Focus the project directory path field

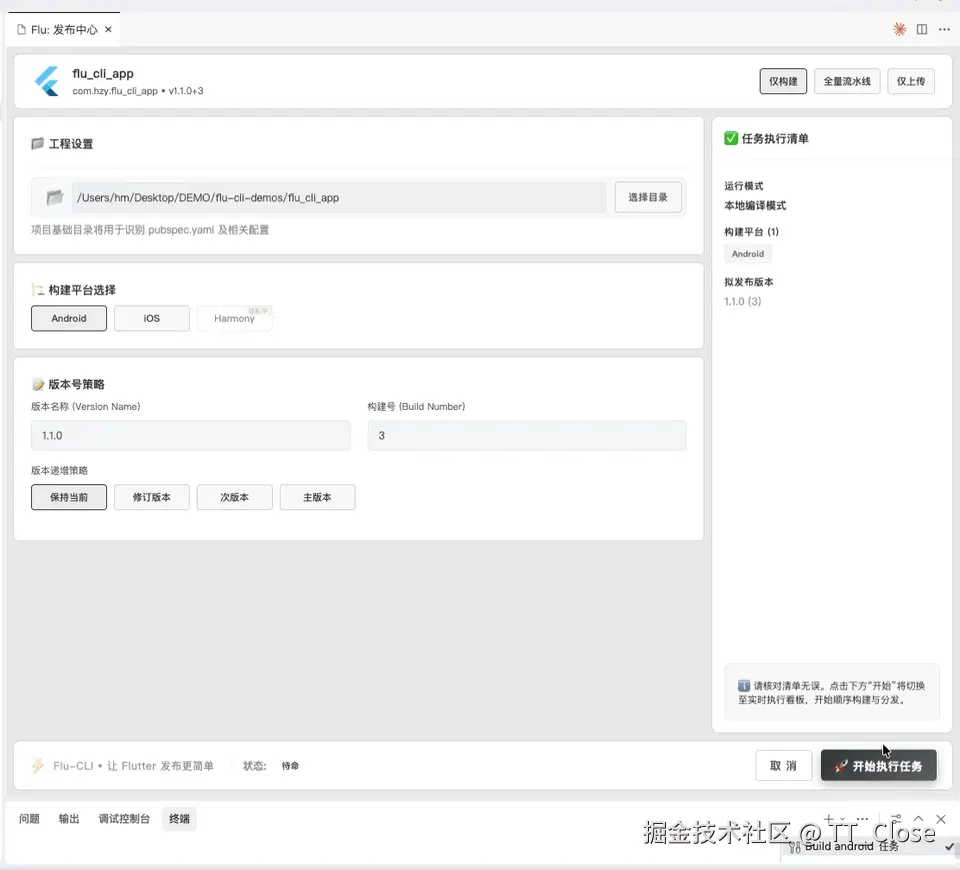[339, 197]
